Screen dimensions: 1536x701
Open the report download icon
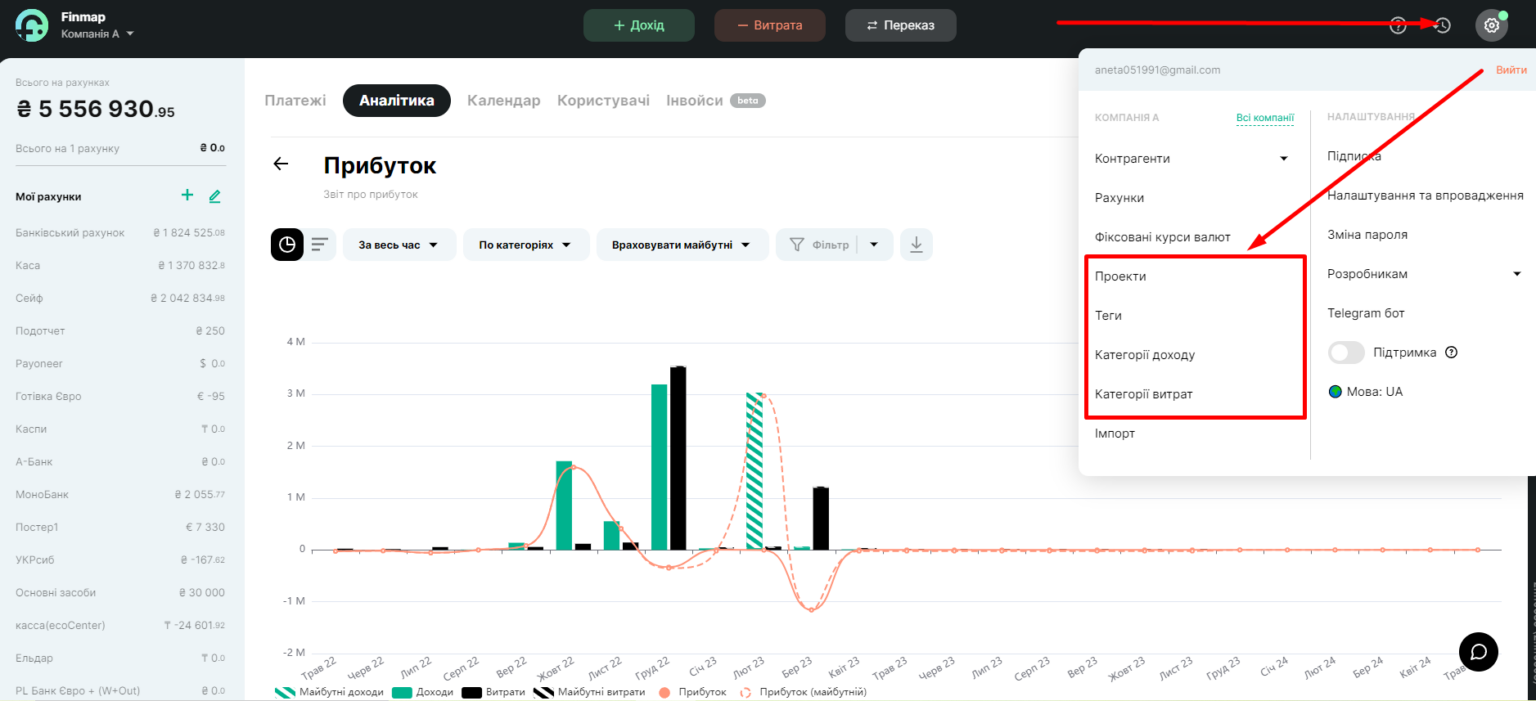(x=916, y=244)
